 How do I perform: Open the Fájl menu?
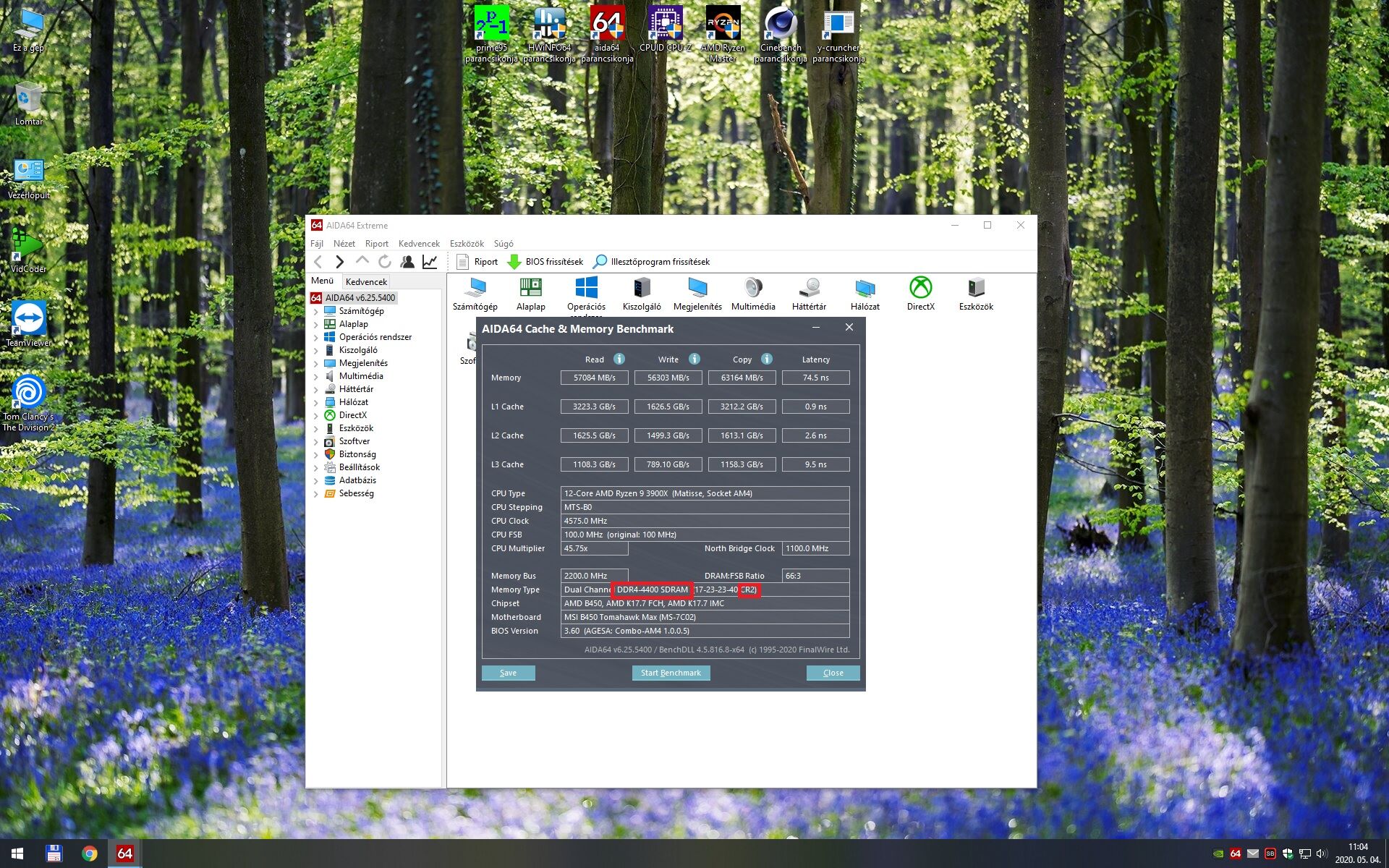317,244
